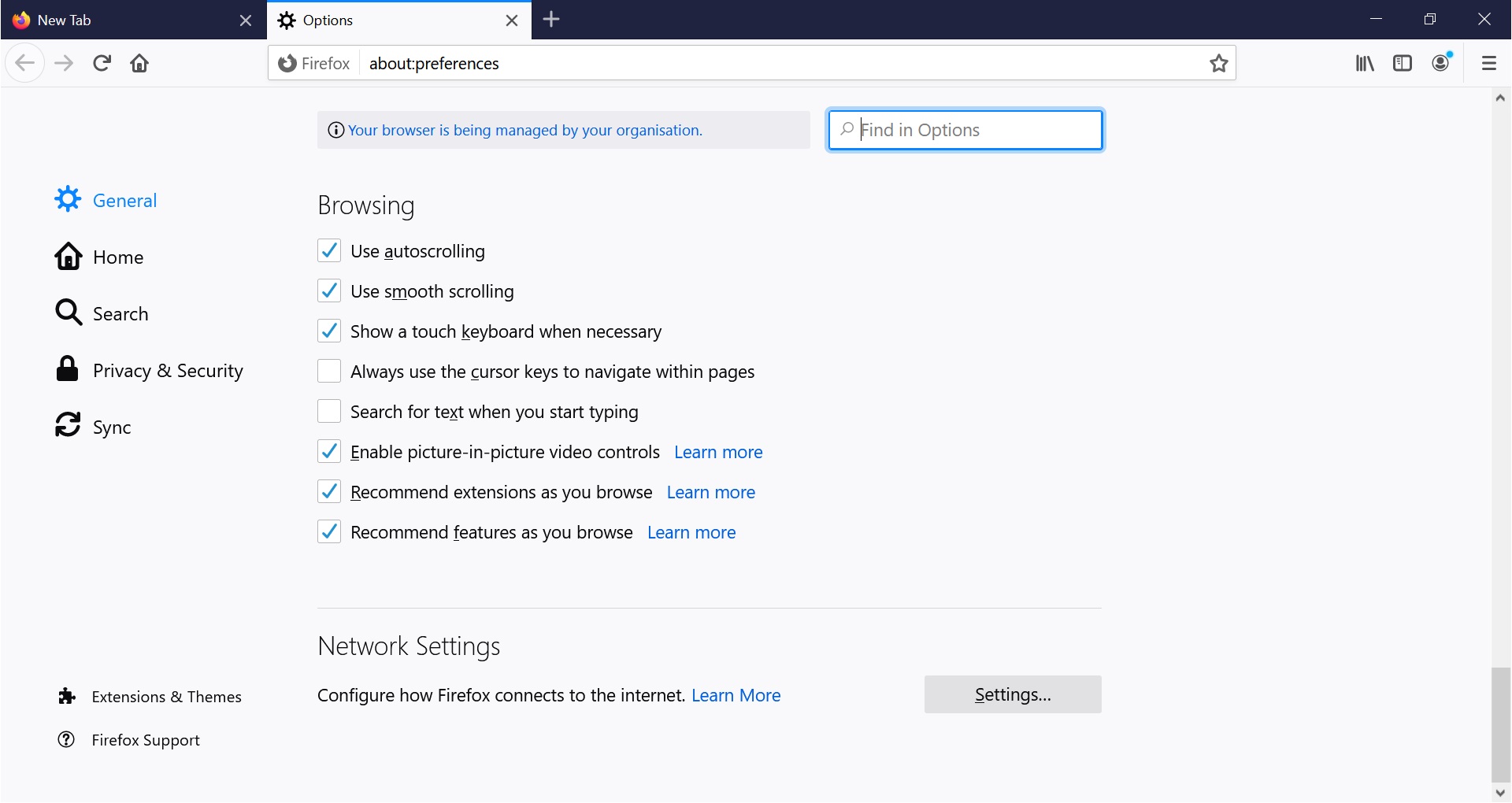Open Learn More link in Network Settings
The height and width of the screenshot is (803, 1512).
pyautogui.click(x=736, y=695)
